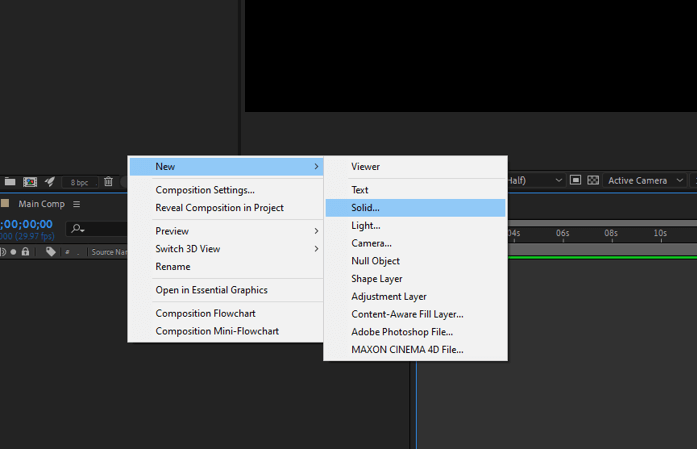This screenshot has height=449, width=697.
Task: Click the timeline search magnifier dropdown
Action: click(78, 229)
